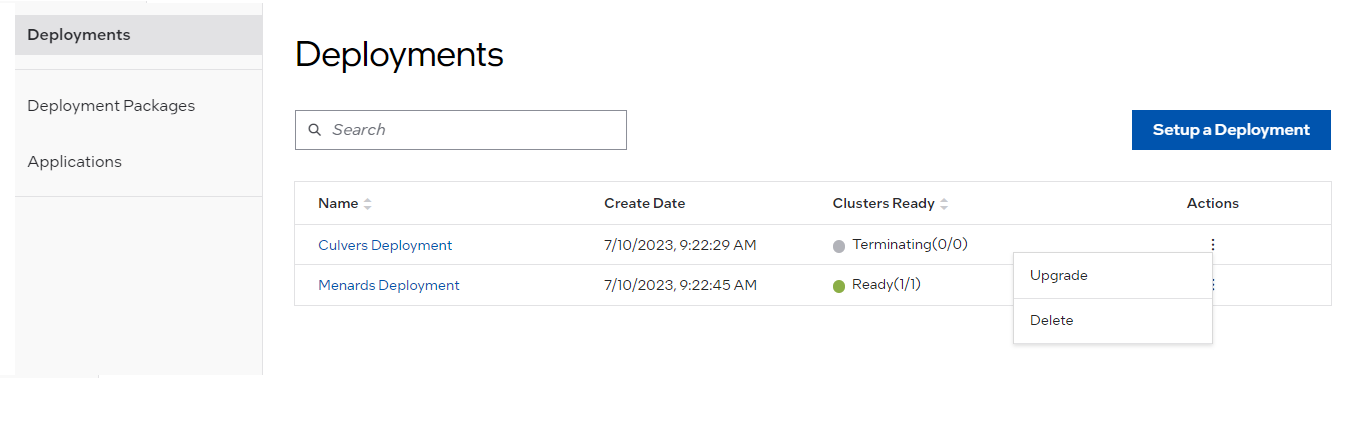The image size is (1362, 440).
Task: Click the Clusters Ready column header text
Action: [883, 203]
